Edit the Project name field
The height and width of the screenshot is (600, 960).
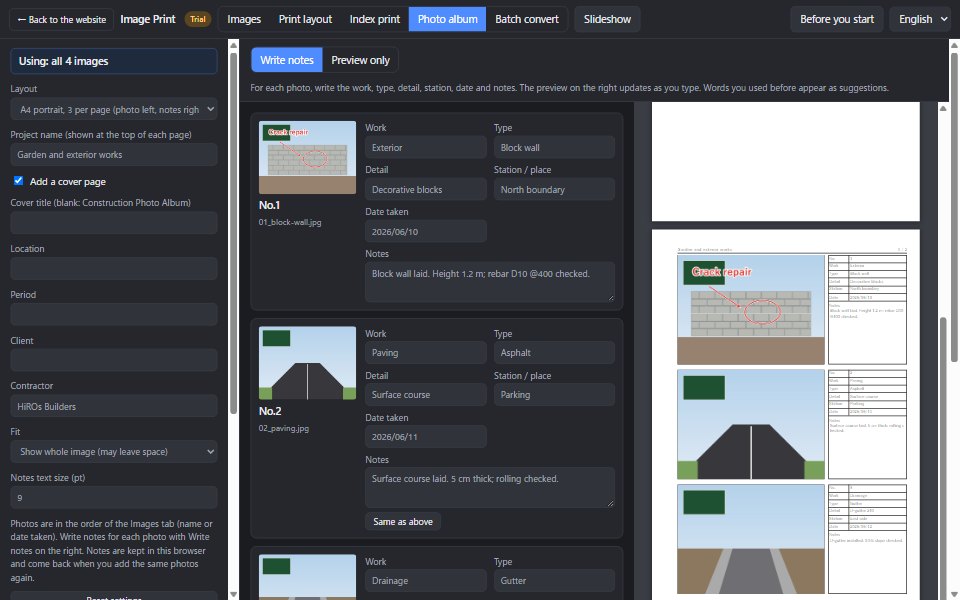point(114,155)
